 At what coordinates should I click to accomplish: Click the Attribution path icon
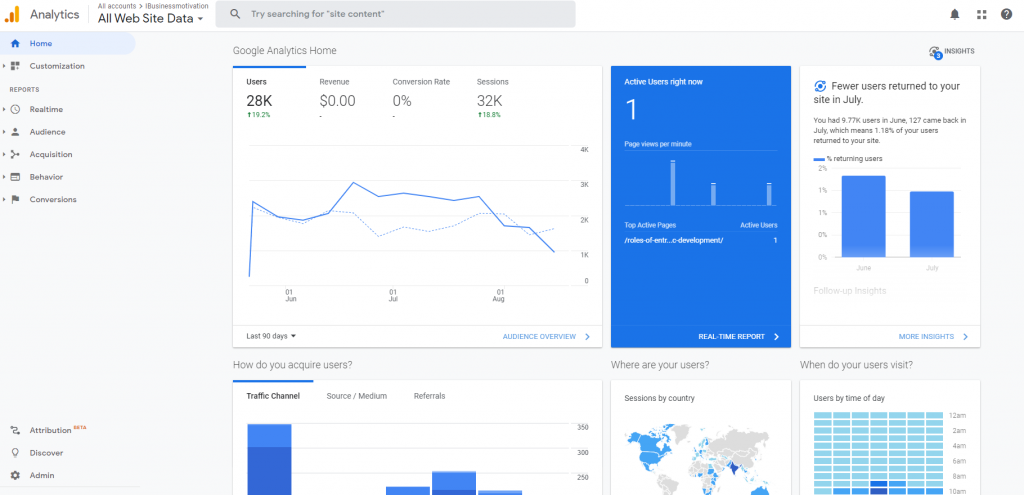(16, 430)
